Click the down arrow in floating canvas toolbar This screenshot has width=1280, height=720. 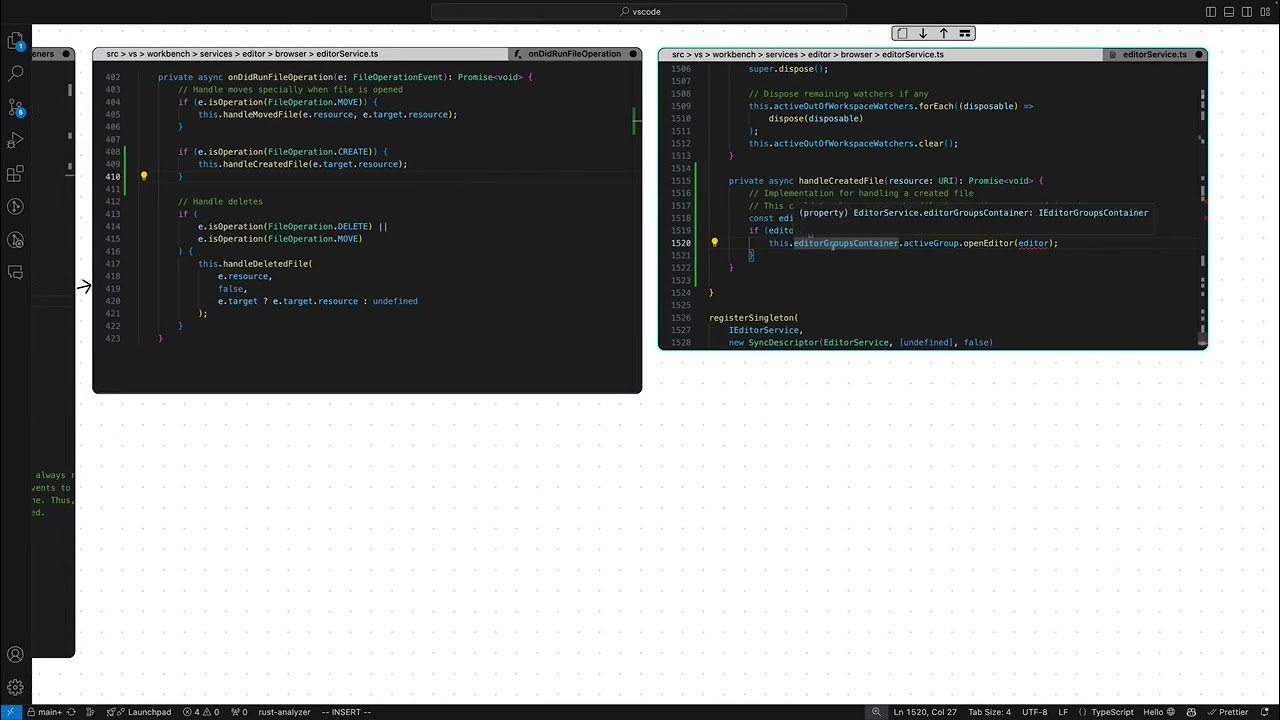click(x=923, y=33)
